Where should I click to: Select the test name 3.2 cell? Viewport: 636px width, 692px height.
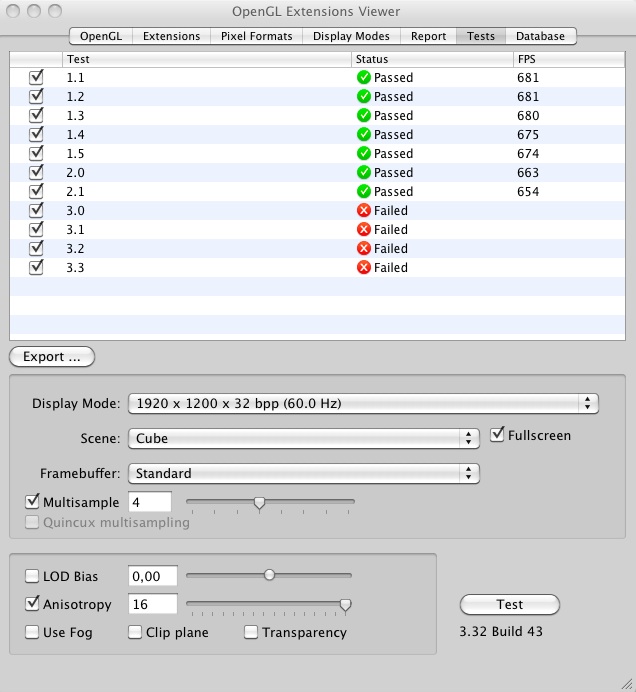(x=75, y=248)
